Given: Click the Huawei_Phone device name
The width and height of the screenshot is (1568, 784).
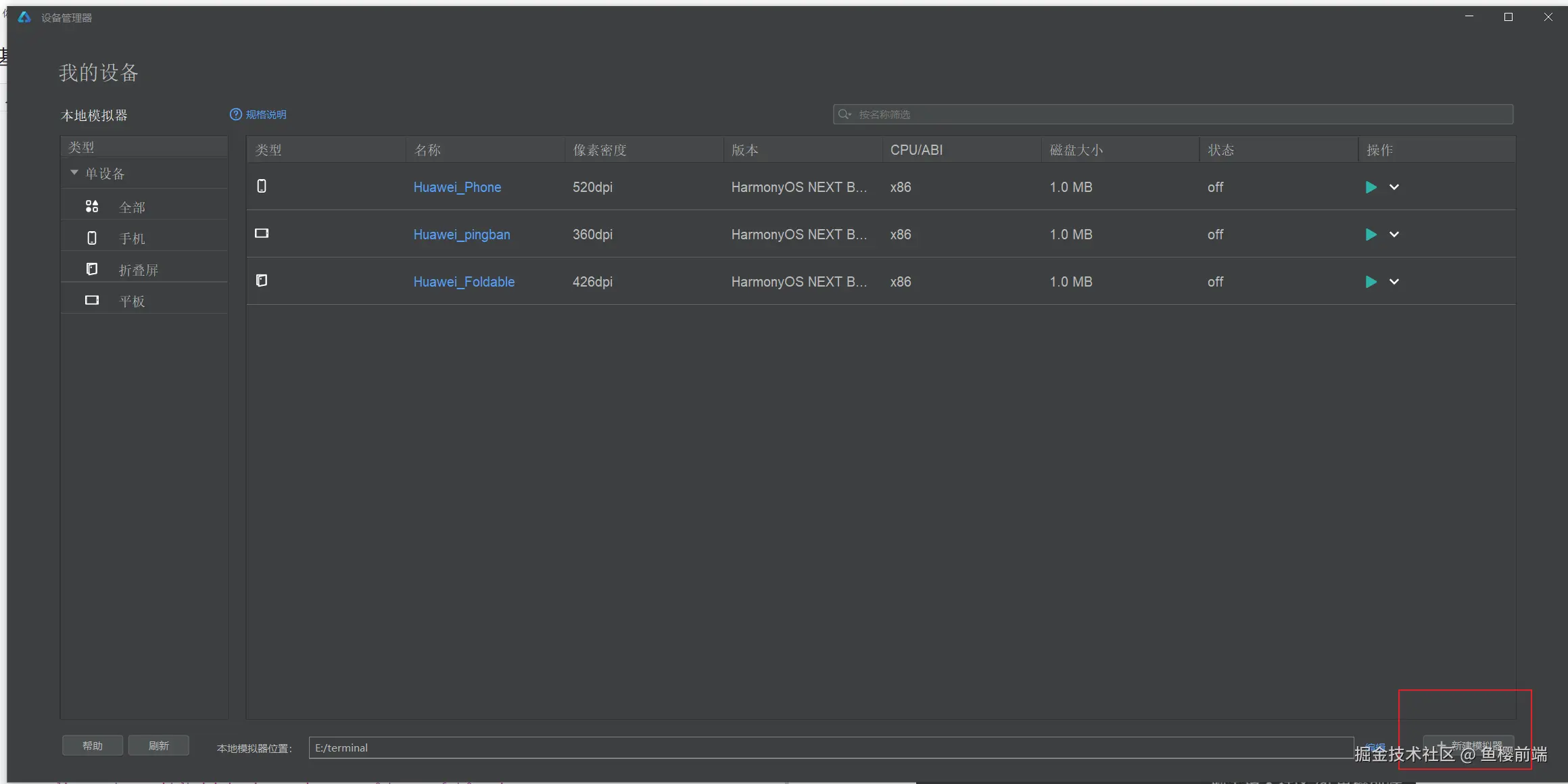Looking at the screenshot, I should coord(457,187).
